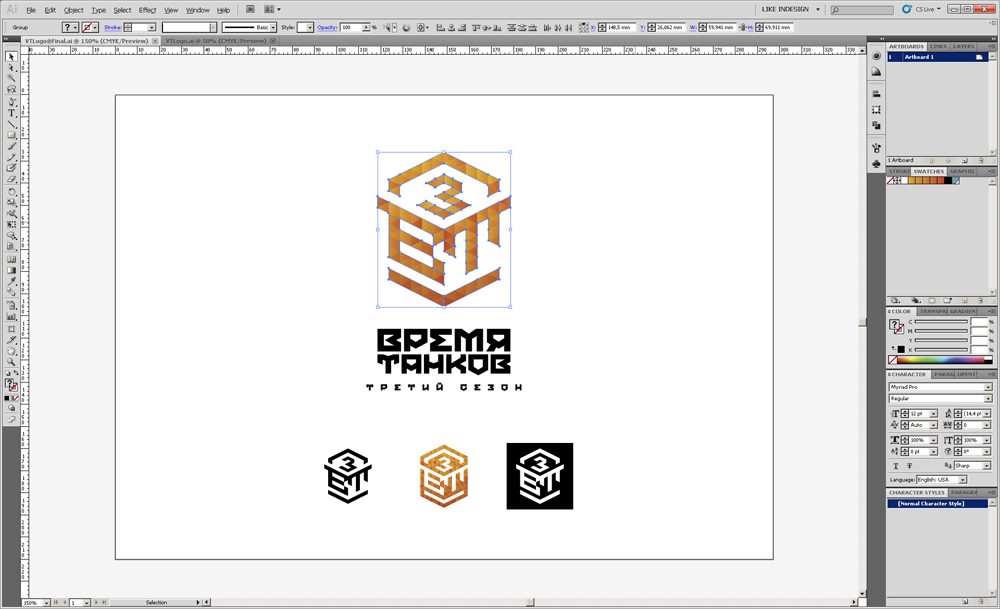Open the Align panel from dock
Screen dimensions: 1000x609
[876, 94]
